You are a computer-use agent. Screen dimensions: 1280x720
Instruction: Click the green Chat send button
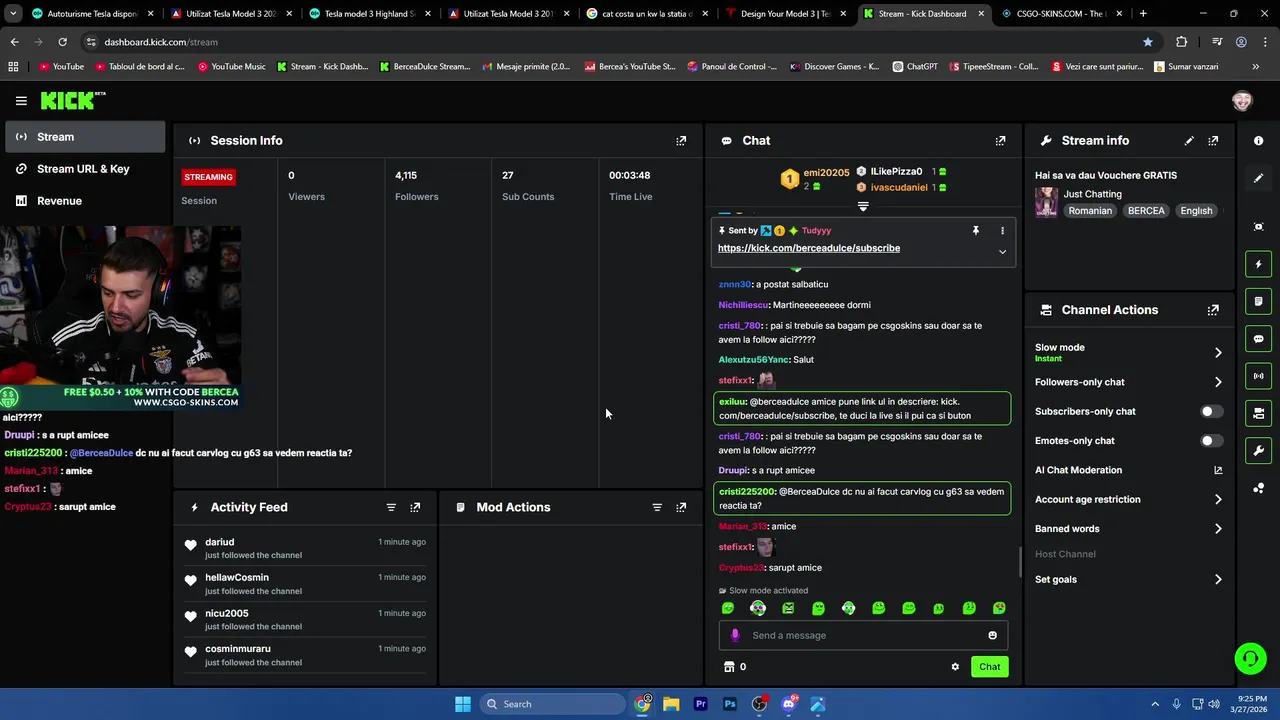tap(989, 667)
